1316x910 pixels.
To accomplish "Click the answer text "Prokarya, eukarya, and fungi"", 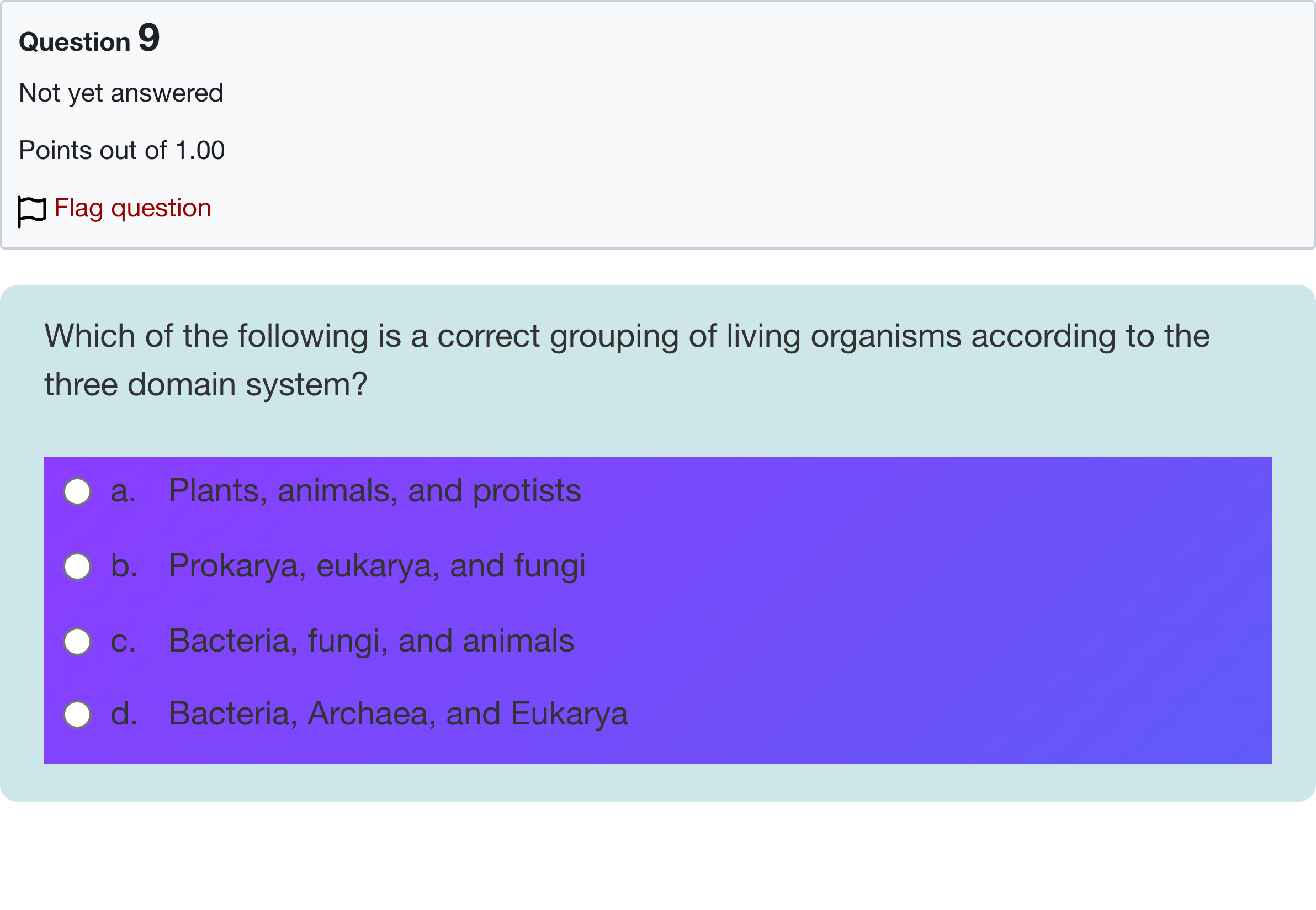I will click(376, 565).
